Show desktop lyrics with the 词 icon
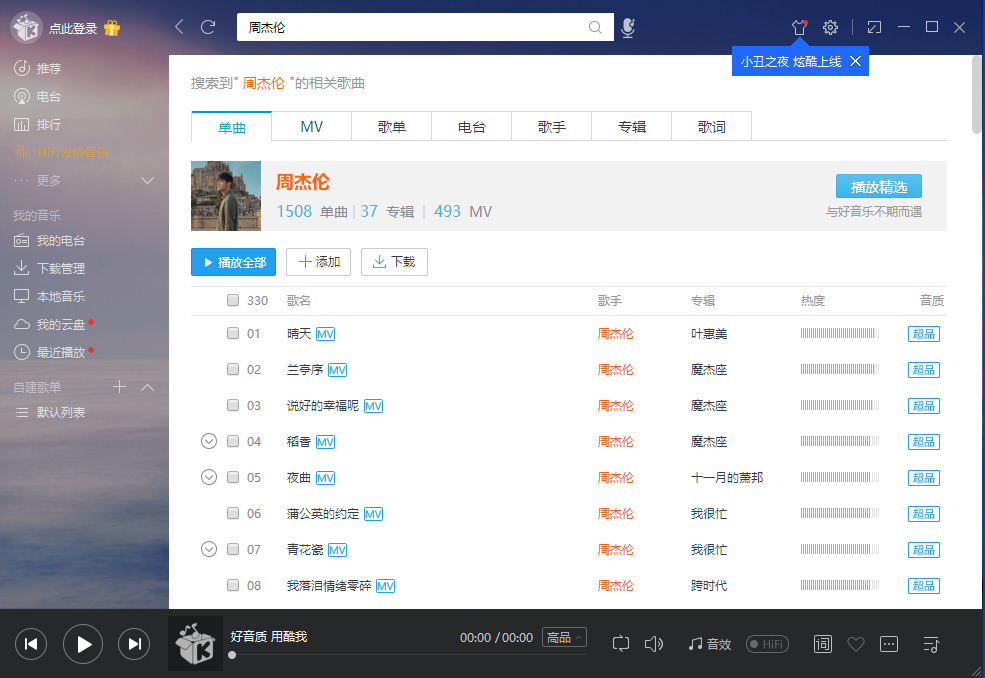 pos(822,644)
